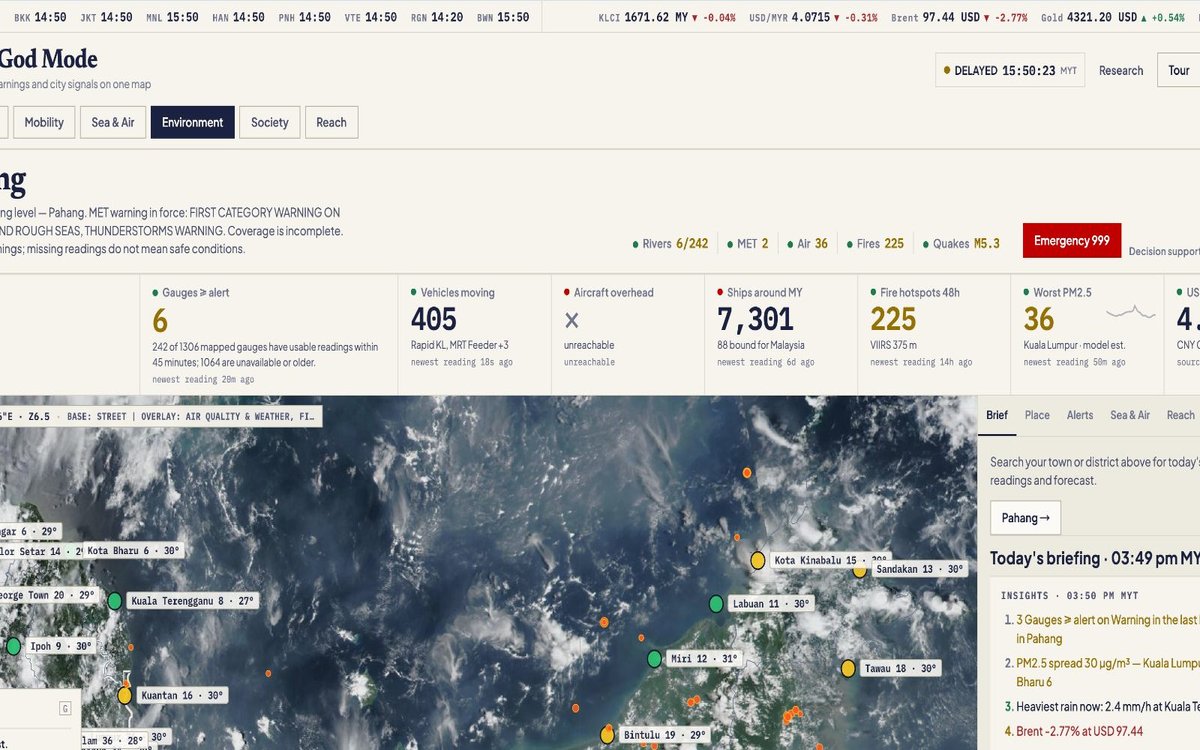This screenshot has height=750, width=1200.
Task: Open the Sea & Air top navigation tab
Action: pos(113,122)
